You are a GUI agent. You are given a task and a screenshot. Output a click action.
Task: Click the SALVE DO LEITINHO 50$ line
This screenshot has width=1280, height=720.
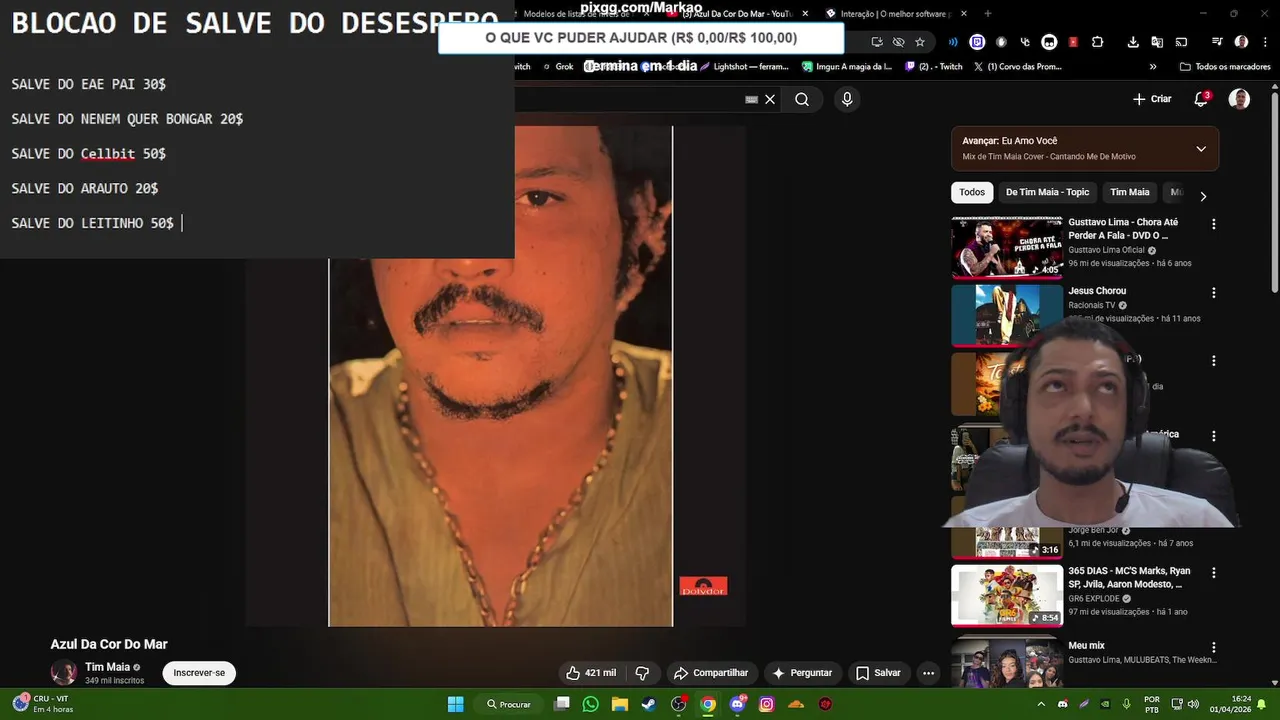pos(92,223)
